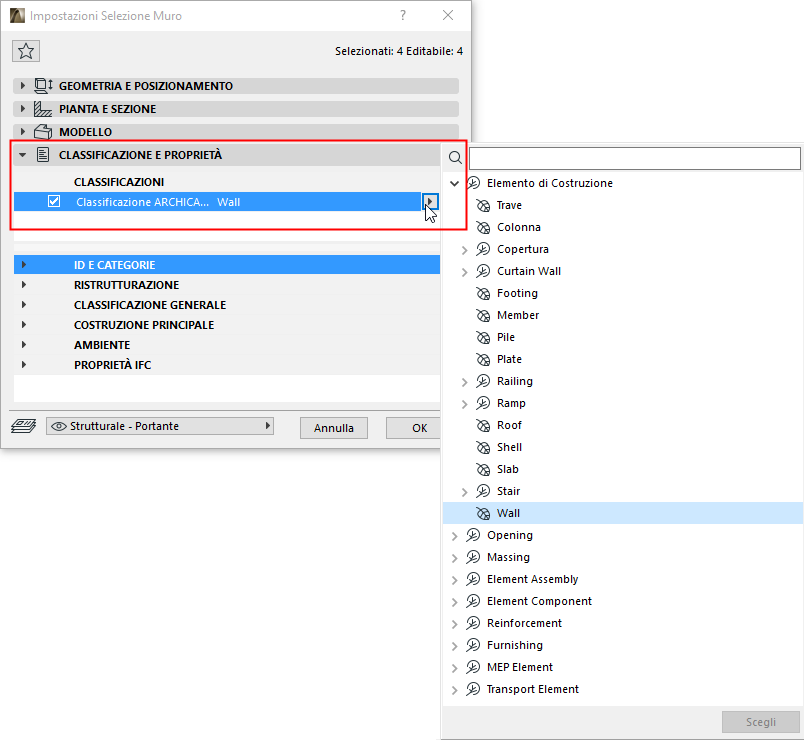Expand the Opening tree node
The image size is (804, 740).
(x=454, y=536)
